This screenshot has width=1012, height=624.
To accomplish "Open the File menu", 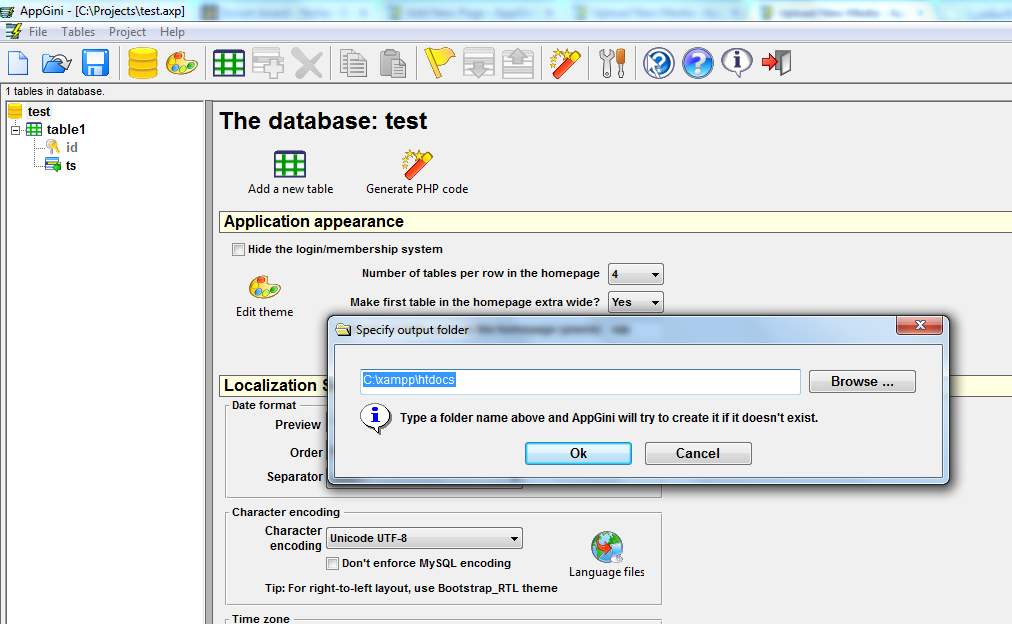I will tap(38, 32).
